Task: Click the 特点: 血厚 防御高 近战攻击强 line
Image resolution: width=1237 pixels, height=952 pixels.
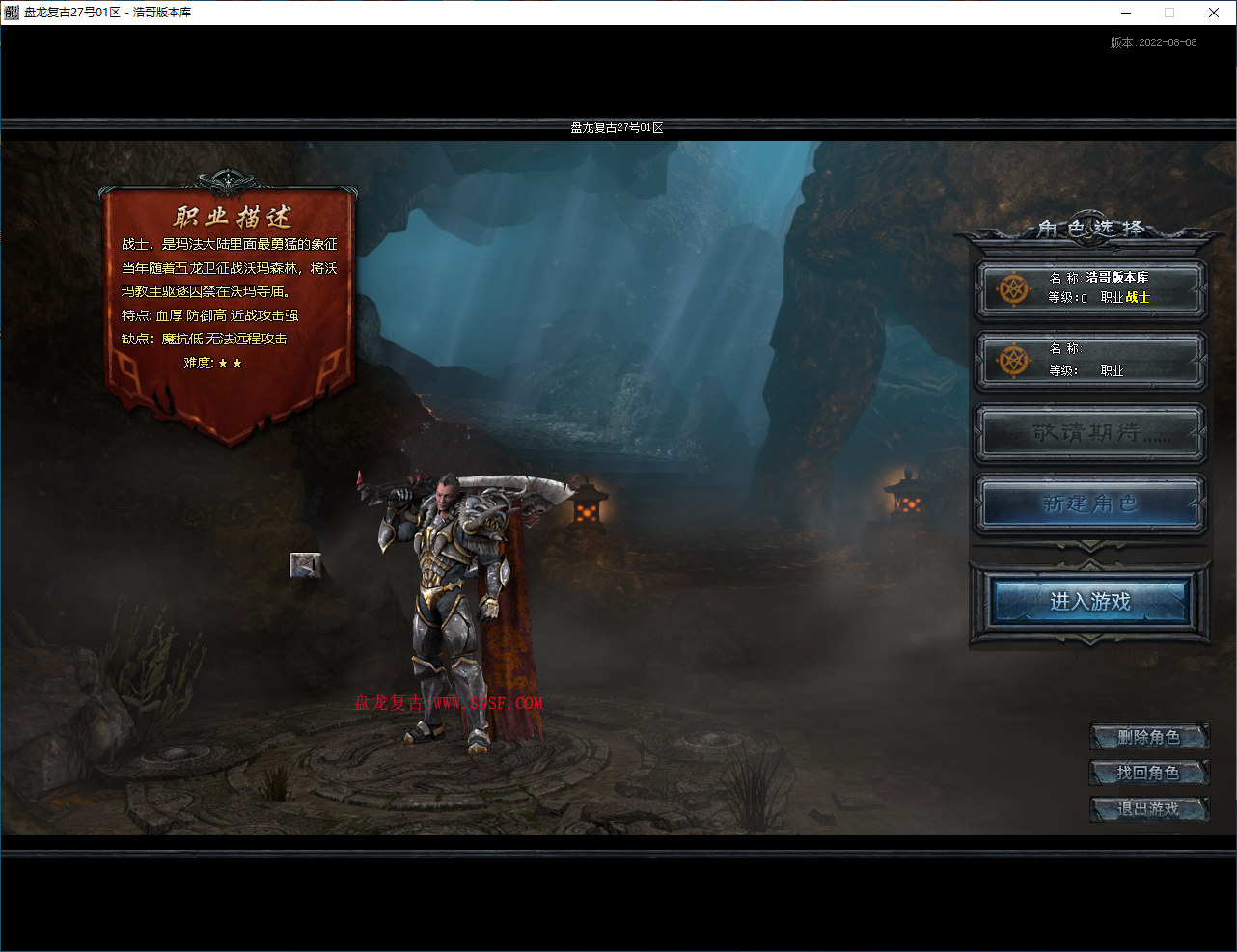Action: (x=210, y=315)
